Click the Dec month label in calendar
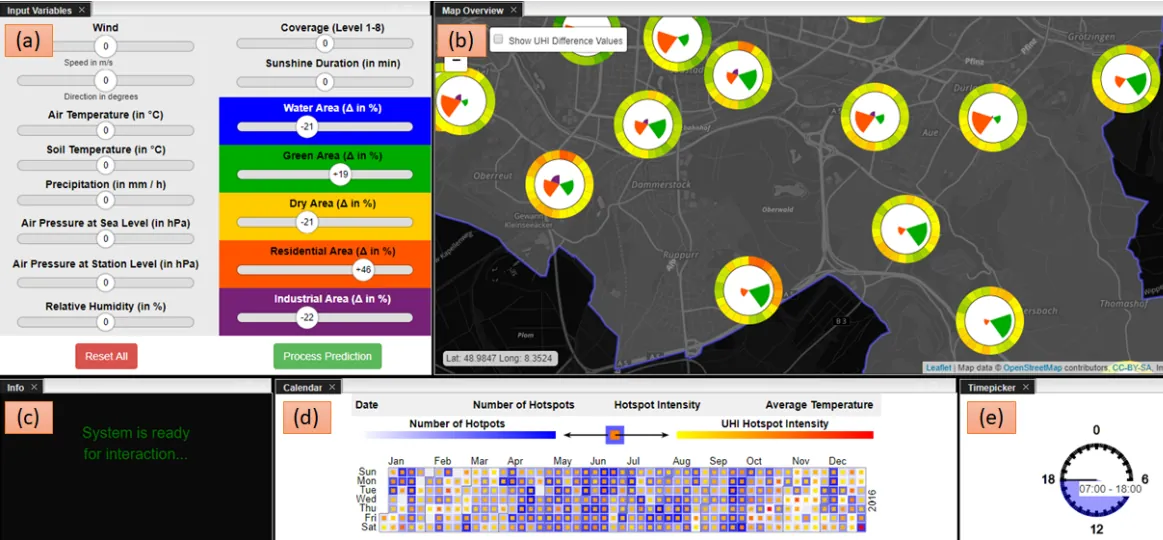1163x540 pixels. click(837, 461)
